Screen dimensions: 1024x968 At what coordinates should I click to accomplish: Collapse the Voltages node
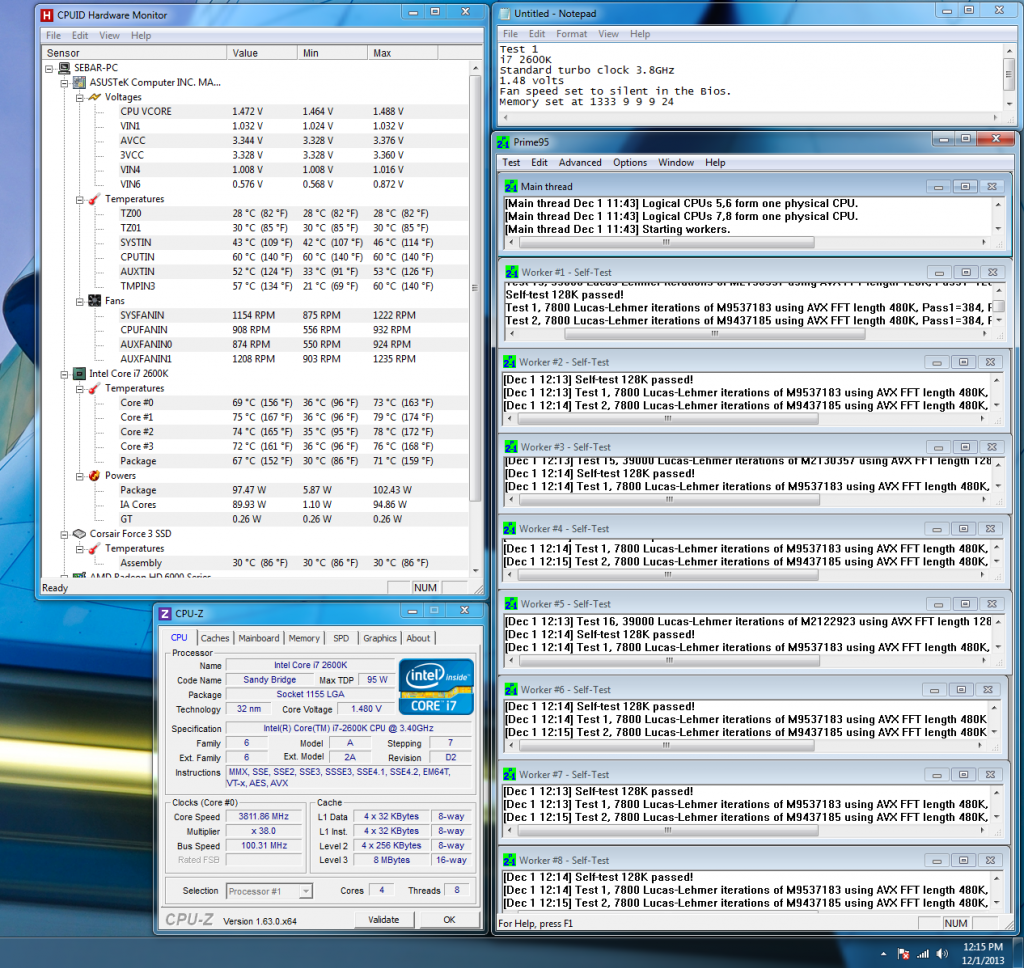[x=79, y=97]
